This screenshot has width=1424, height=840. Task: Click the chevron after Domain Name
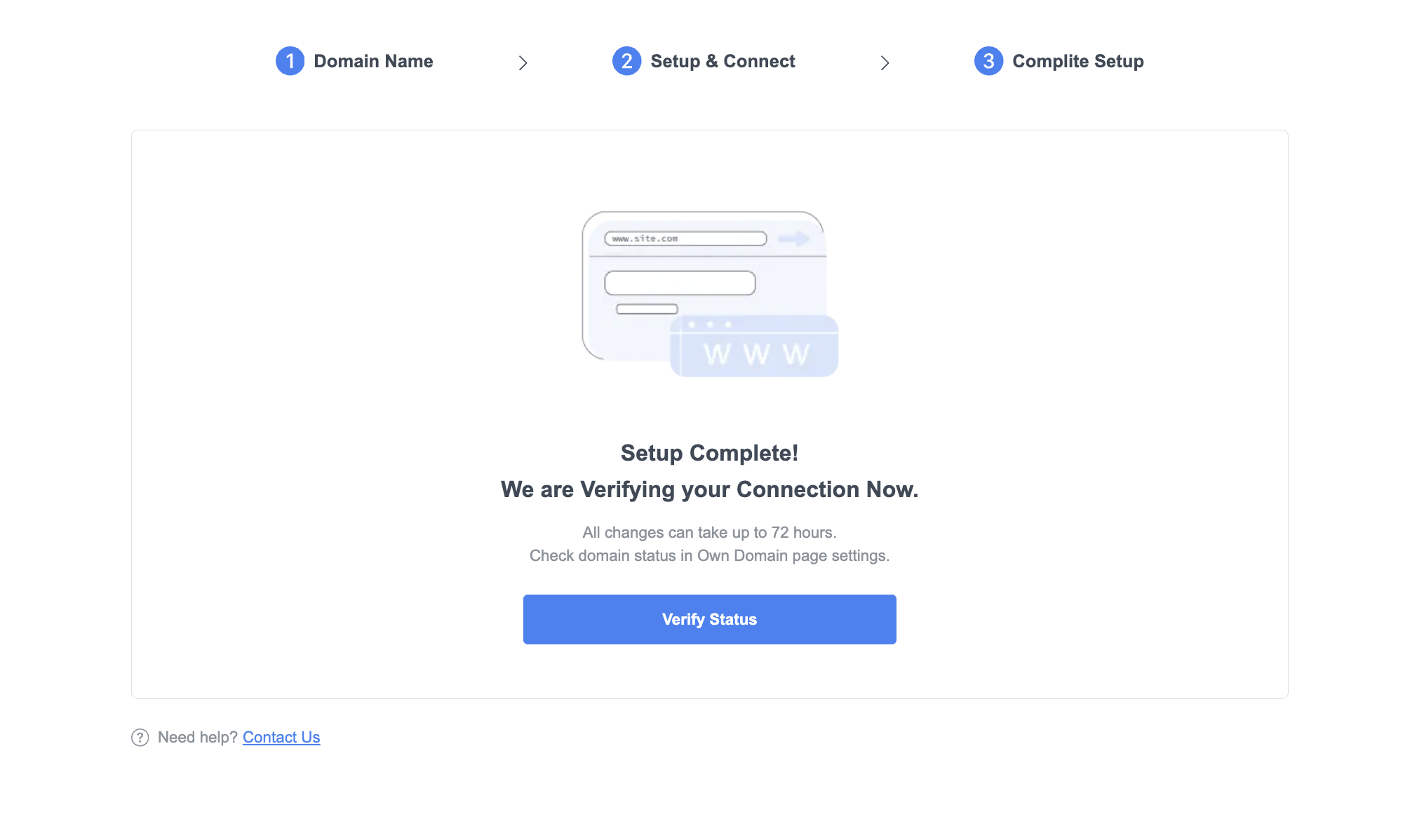pos(523,62)
